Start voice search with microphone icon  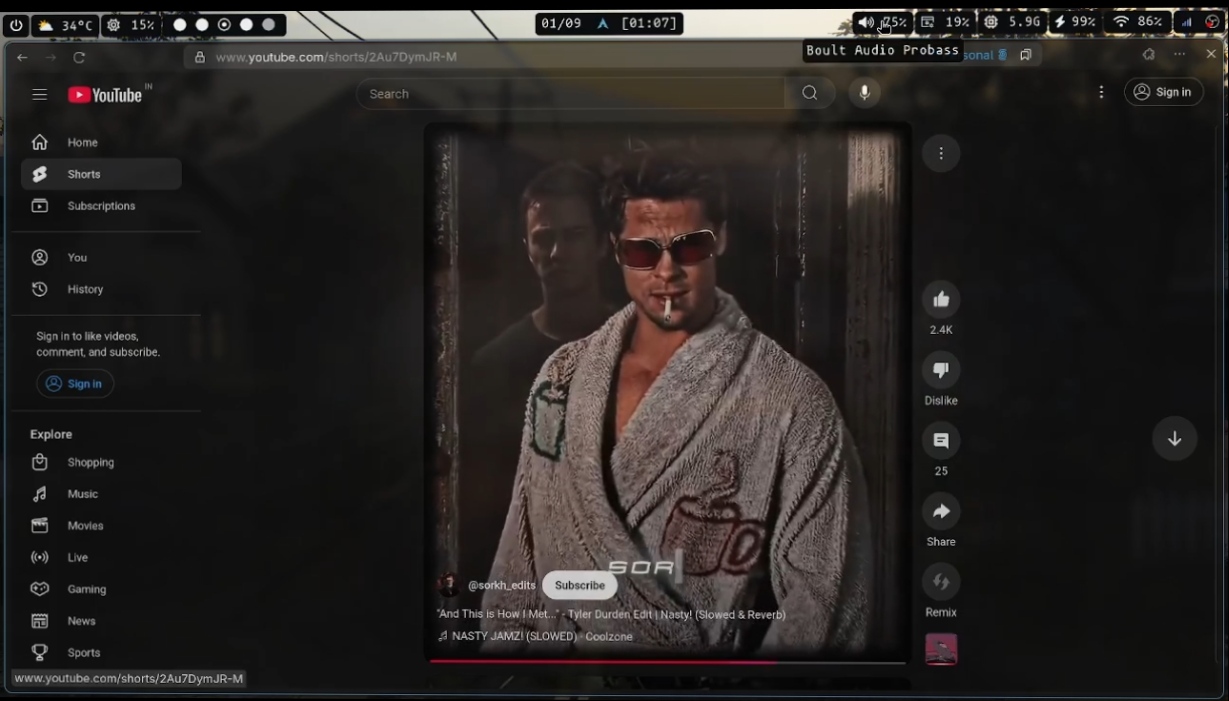click(865, 93)
